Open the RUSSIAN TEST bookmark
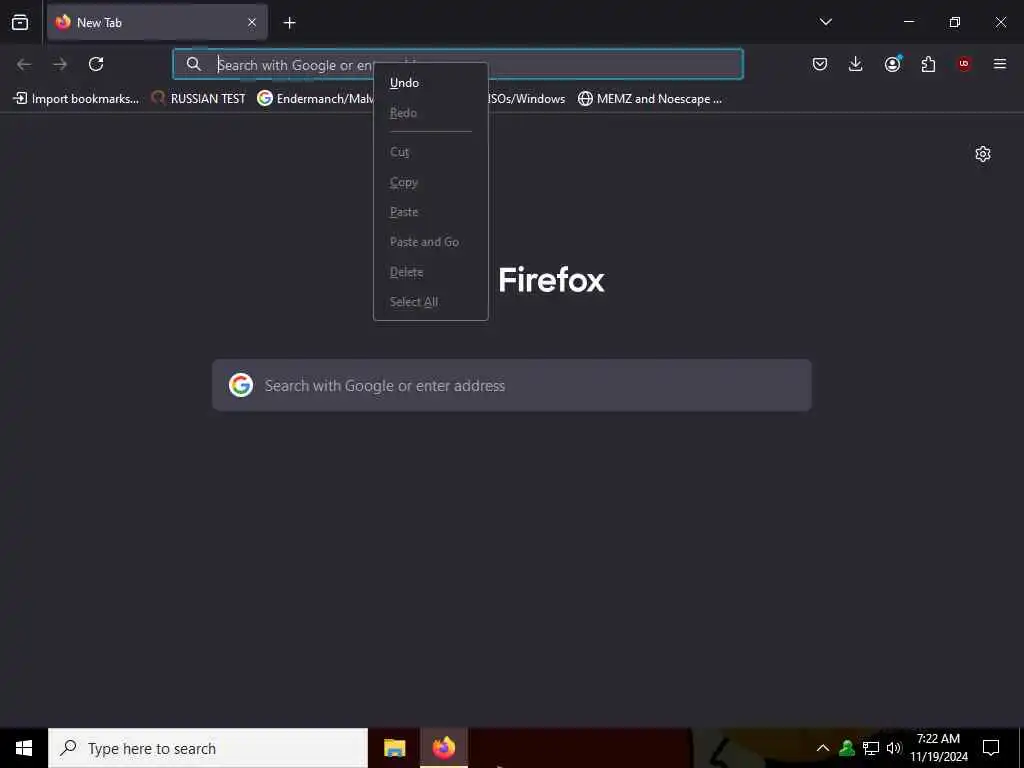This screenshot has width=1024, height=768. (x=199, y=99)
